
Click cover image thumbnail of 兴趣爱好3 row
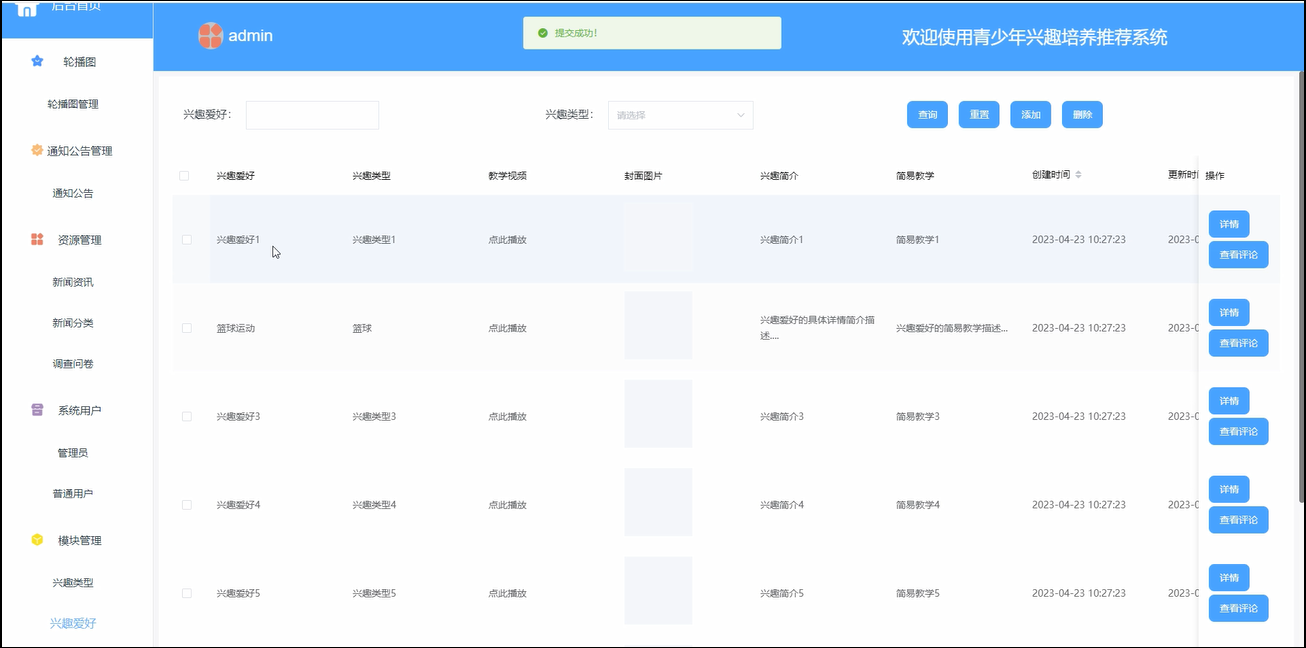[x=658, y=414]
